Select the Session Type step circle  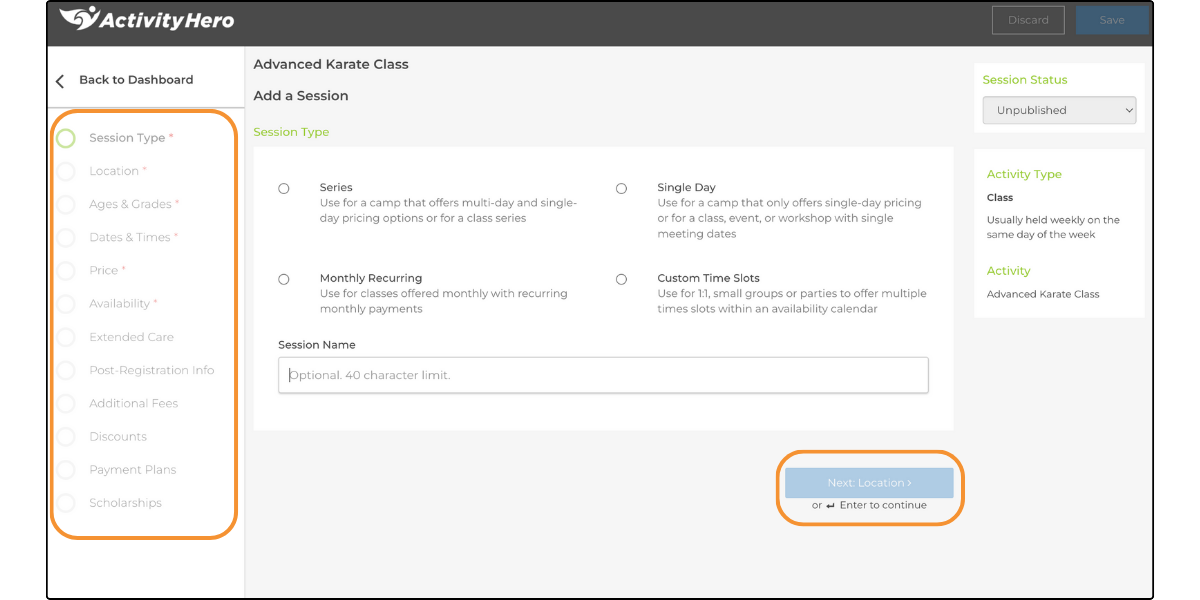[65, 137]
